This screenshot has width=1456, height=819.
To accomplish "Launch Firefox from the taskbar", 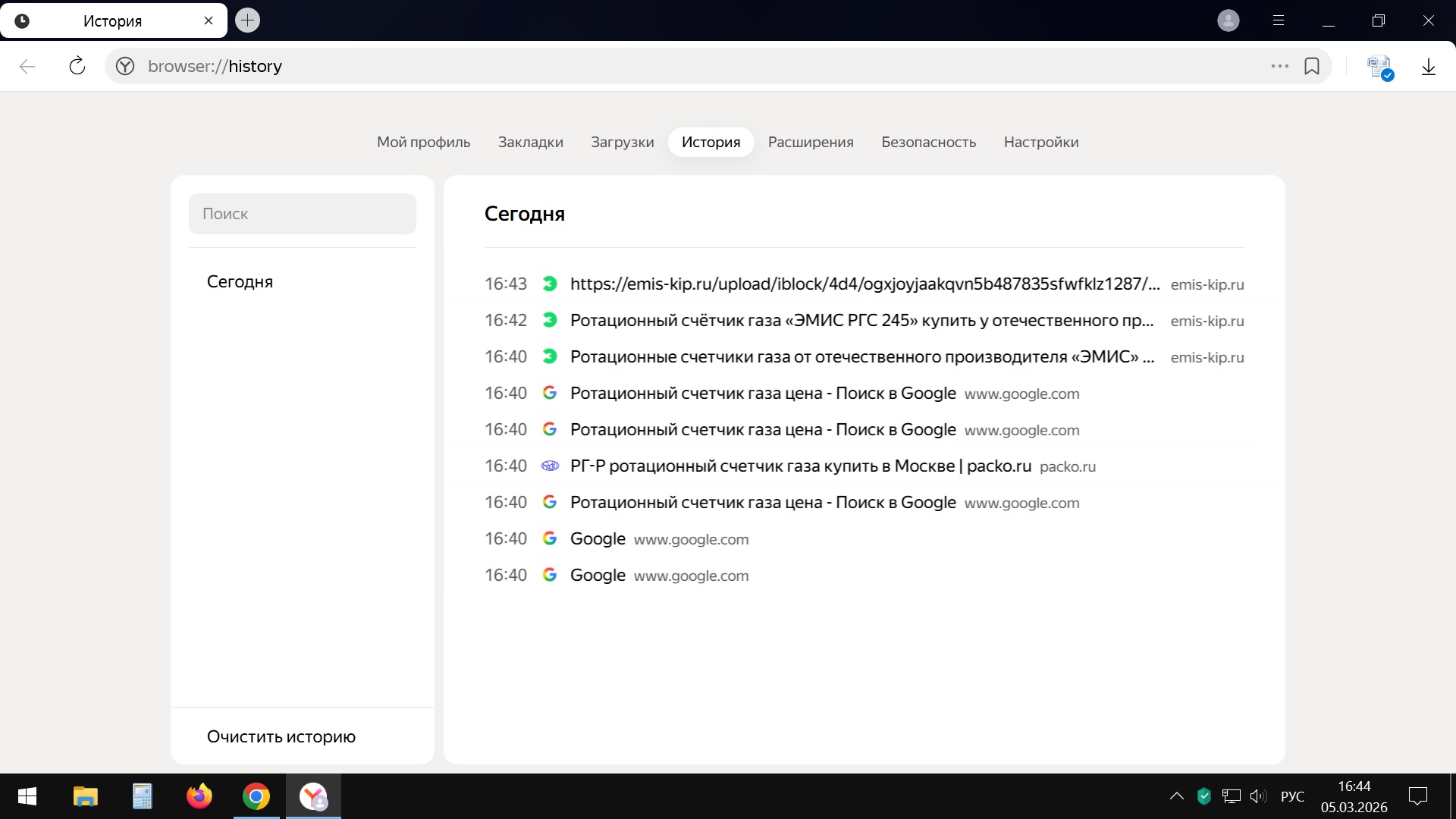I will pos(199,796).
